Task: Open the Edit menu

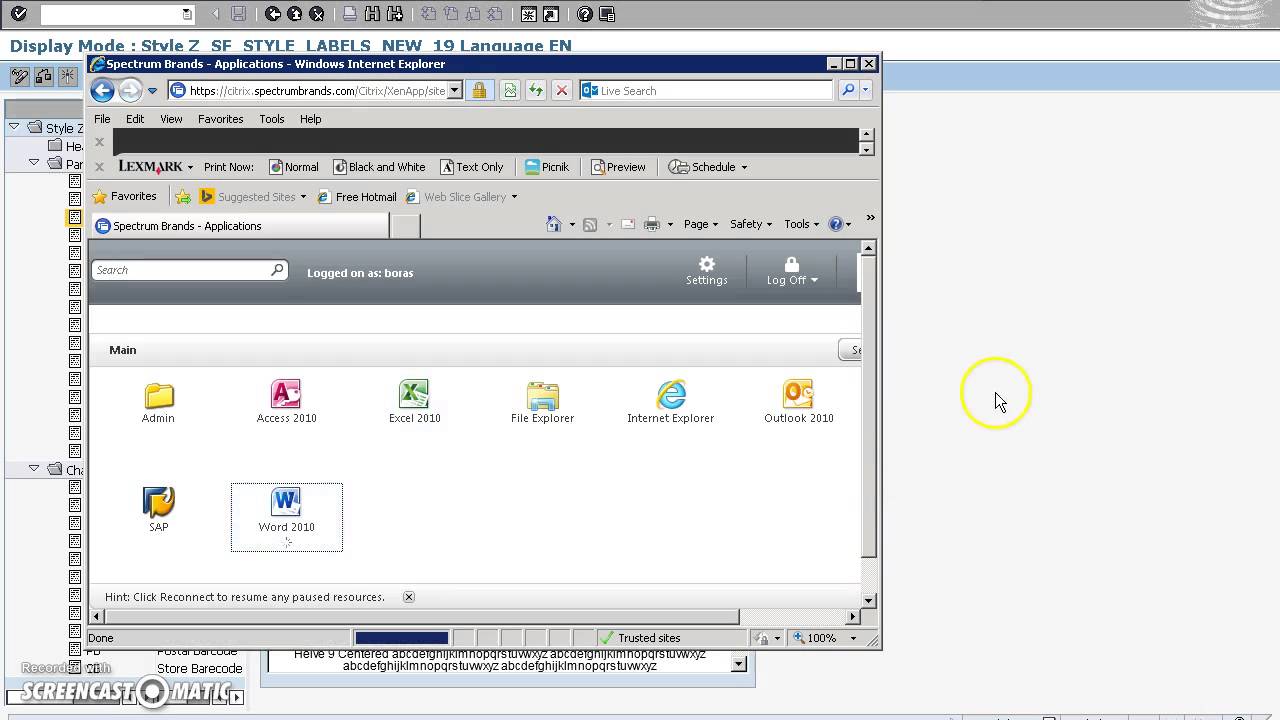Action: point(135,119)
